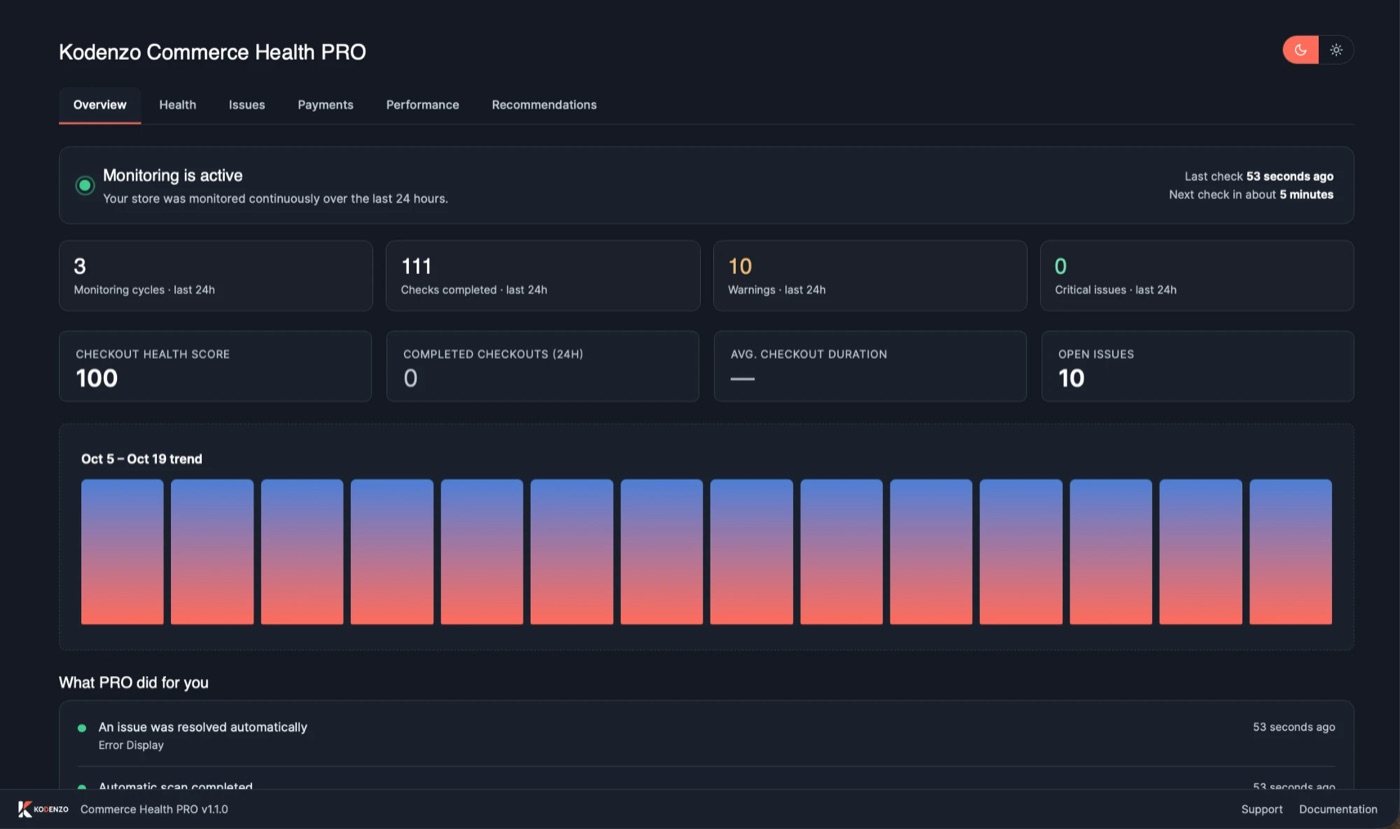This screenshot has width=1400, height=829.
Task: Click the 'Next check in about 5 minutes' text
Action: 1251,194
